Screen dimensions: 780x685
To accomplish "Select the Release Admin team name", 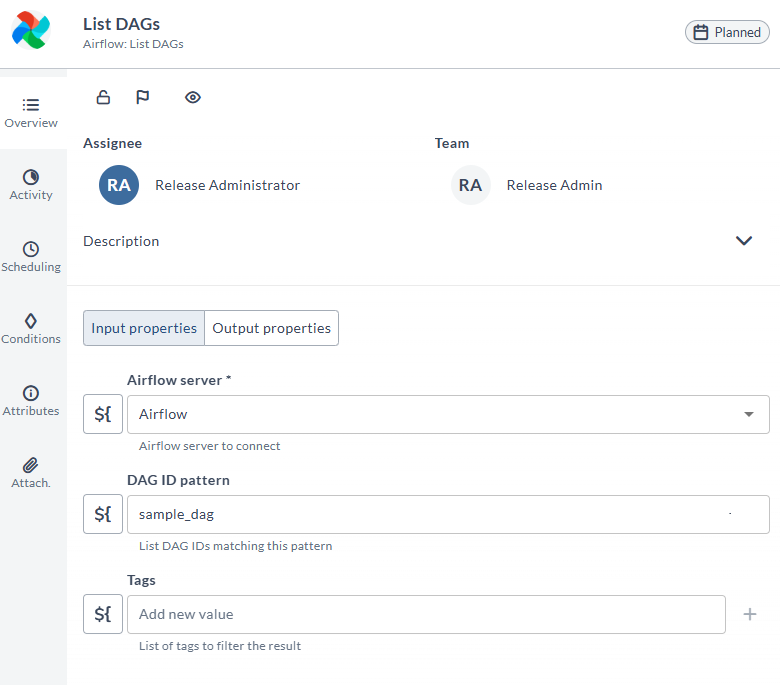I will (554, 185).
